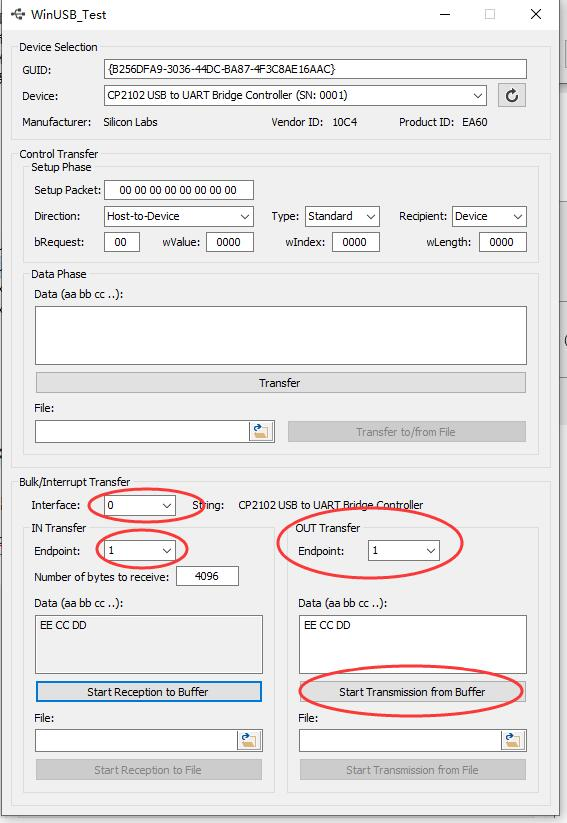Viewport: 567px width, 823px height.
Task: Click Start Reception to File button
Action: click(x=149, y=769)
